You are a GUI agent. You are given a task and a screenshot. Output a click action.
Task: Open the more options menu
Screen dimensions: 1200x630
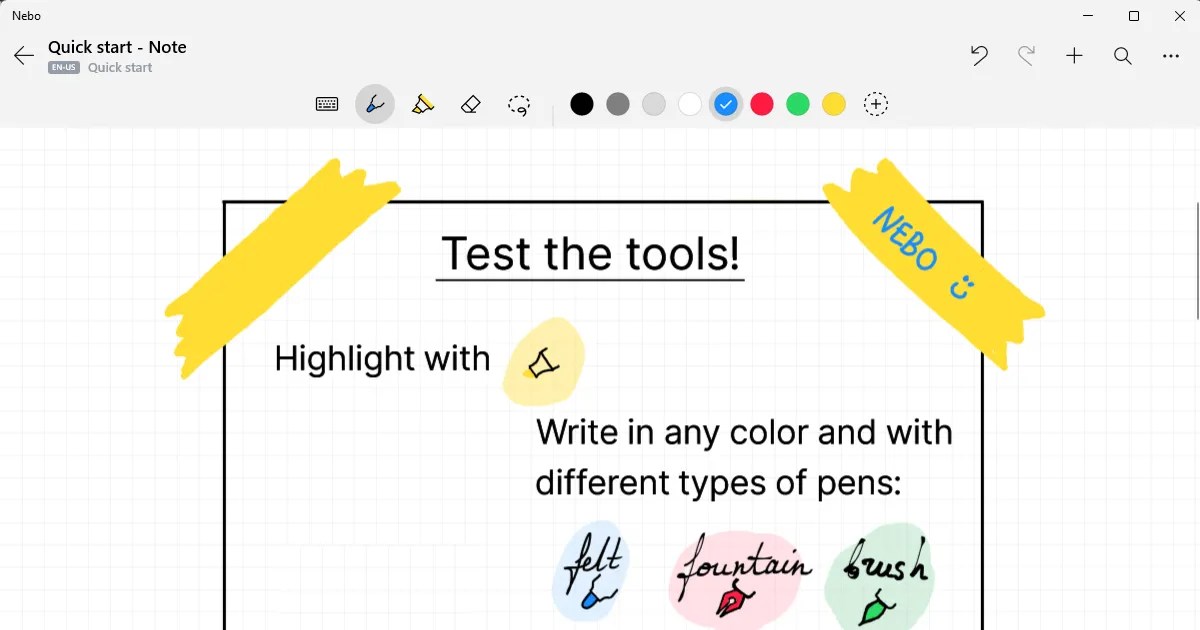click(1171, 56)
